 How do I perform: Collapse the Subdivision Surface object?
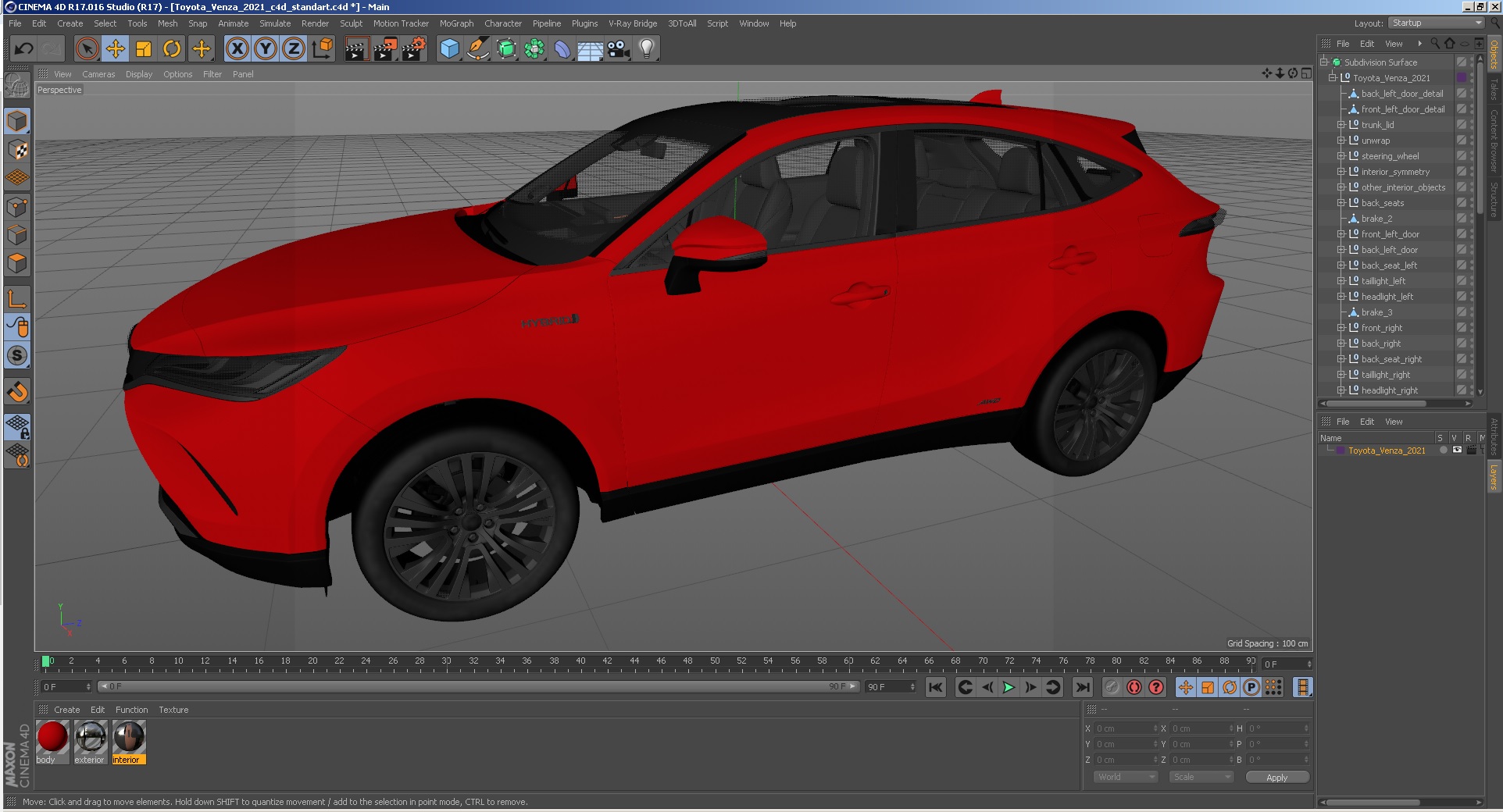coord(1324,62)
